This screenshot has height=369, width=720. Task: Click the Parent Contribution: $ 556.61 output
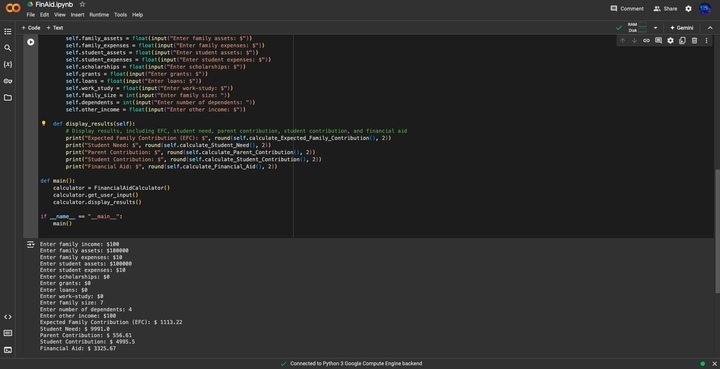point(85,335)
